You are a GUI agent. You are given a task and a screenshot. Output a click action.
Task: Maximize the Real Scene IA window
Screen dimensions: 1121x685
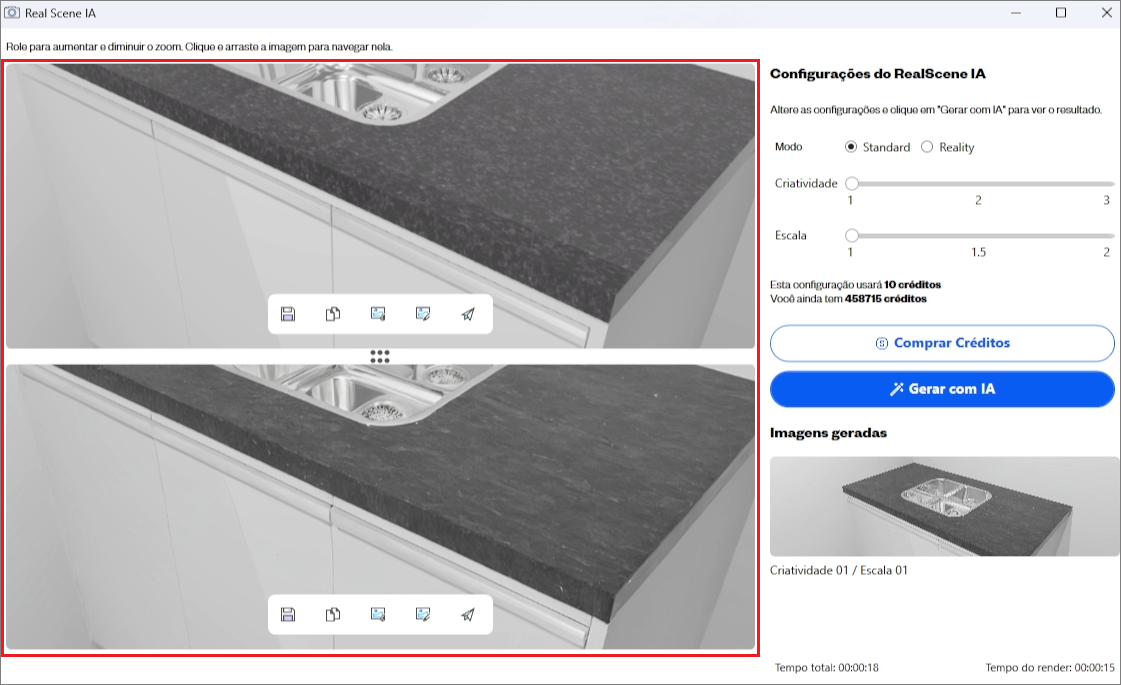click(x=1061, y=13)
